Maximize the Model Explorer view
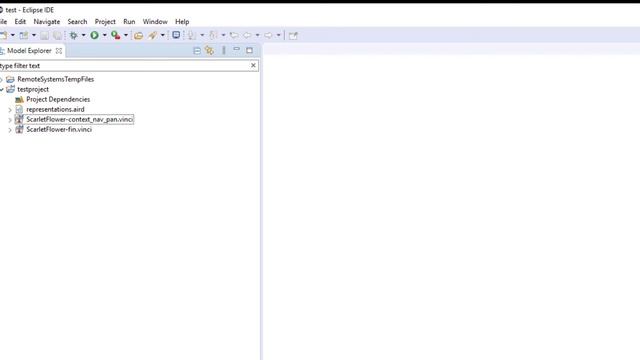Viewport: 640px width, 360px height. [249, 51]
